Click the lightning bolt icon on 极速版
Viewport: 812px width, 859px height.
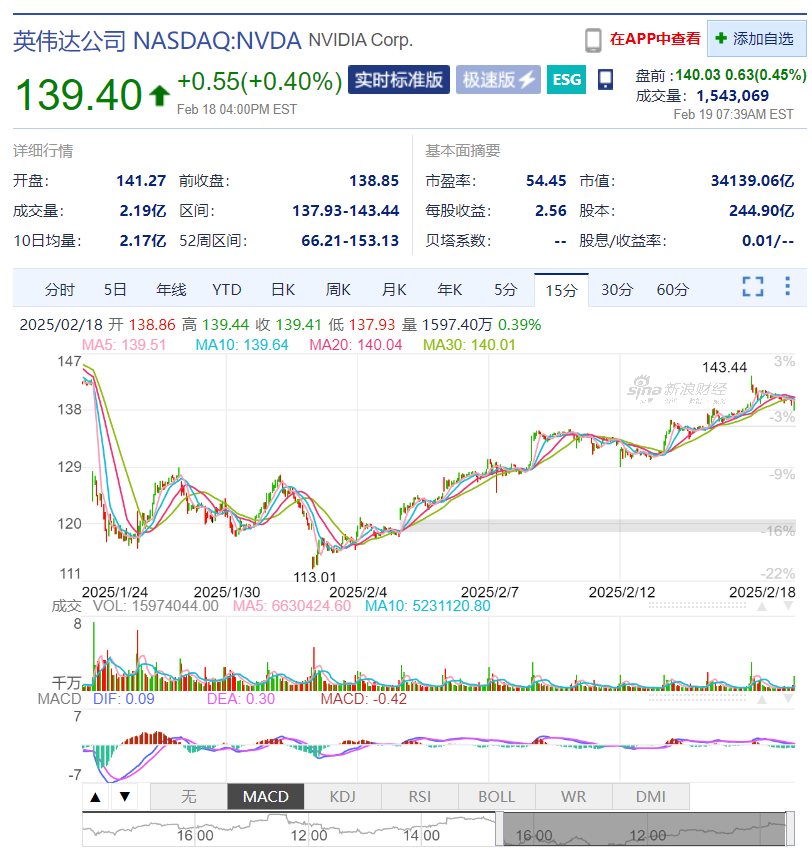pos(527,80)
